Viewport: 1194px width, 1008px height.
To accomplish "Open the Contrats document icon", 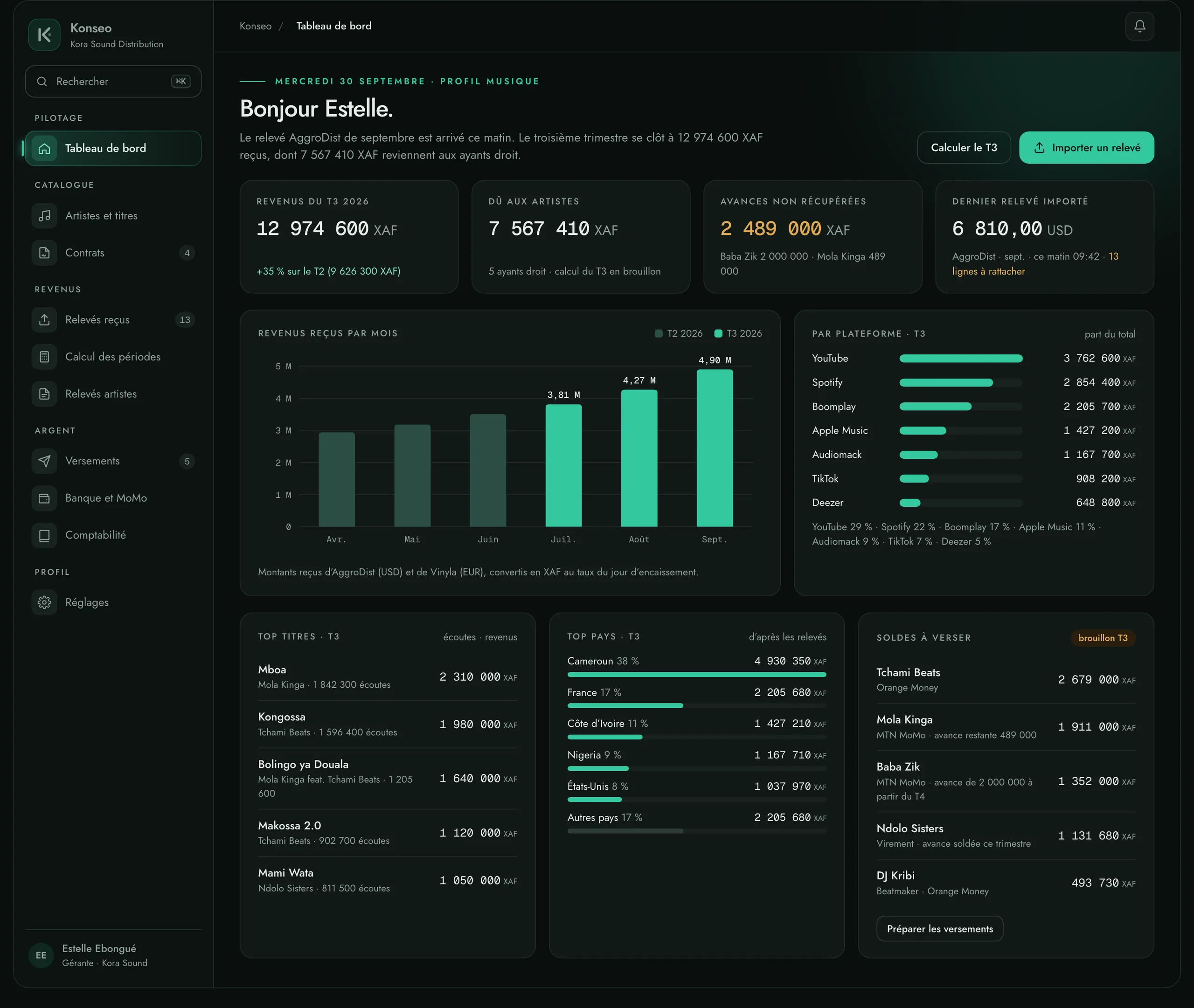I will pos(44,253).
